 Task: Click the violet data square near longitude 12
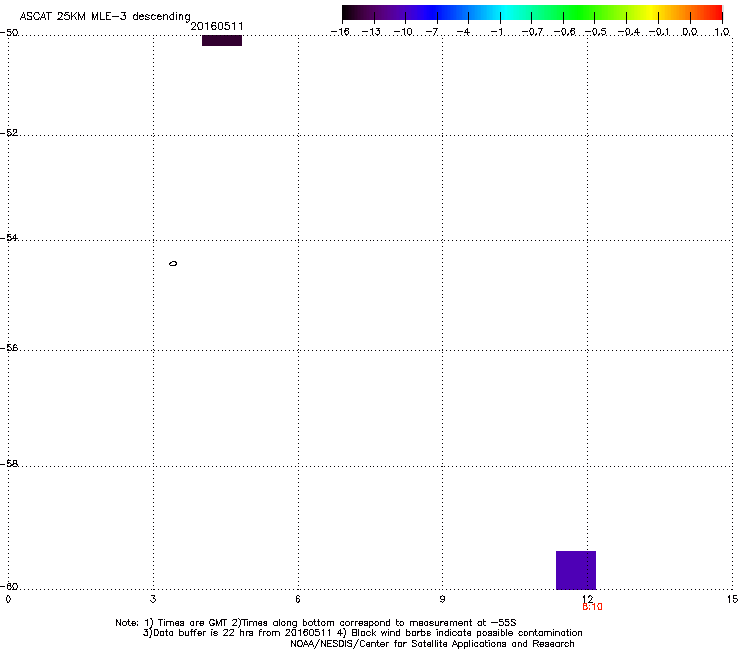tap(576, 570)
